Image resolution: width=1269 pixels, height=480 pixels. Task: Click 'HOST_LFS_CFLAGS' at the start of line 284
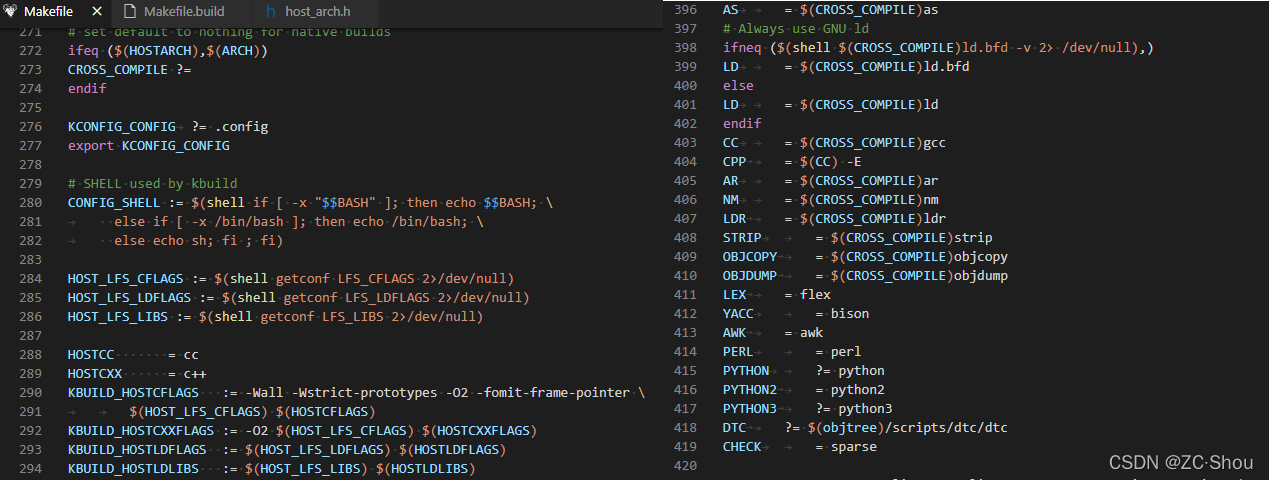click(x=125, y=278)
